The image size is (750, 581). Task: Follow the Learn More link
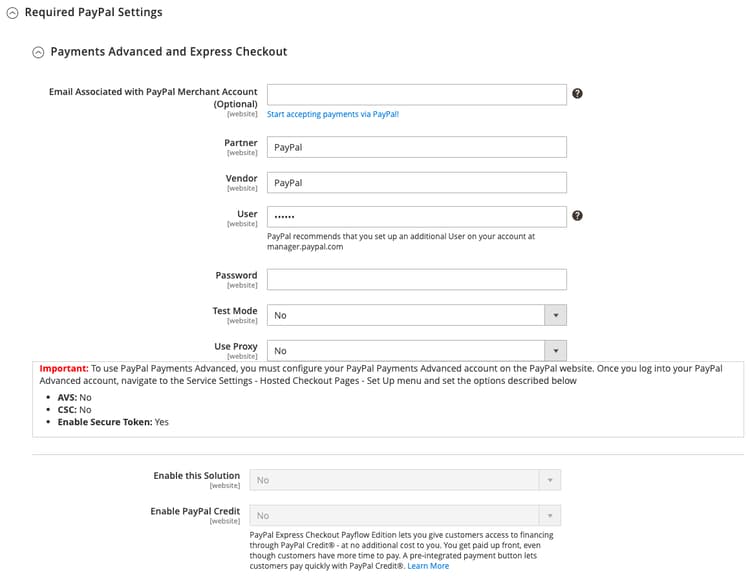click(428, 566)
